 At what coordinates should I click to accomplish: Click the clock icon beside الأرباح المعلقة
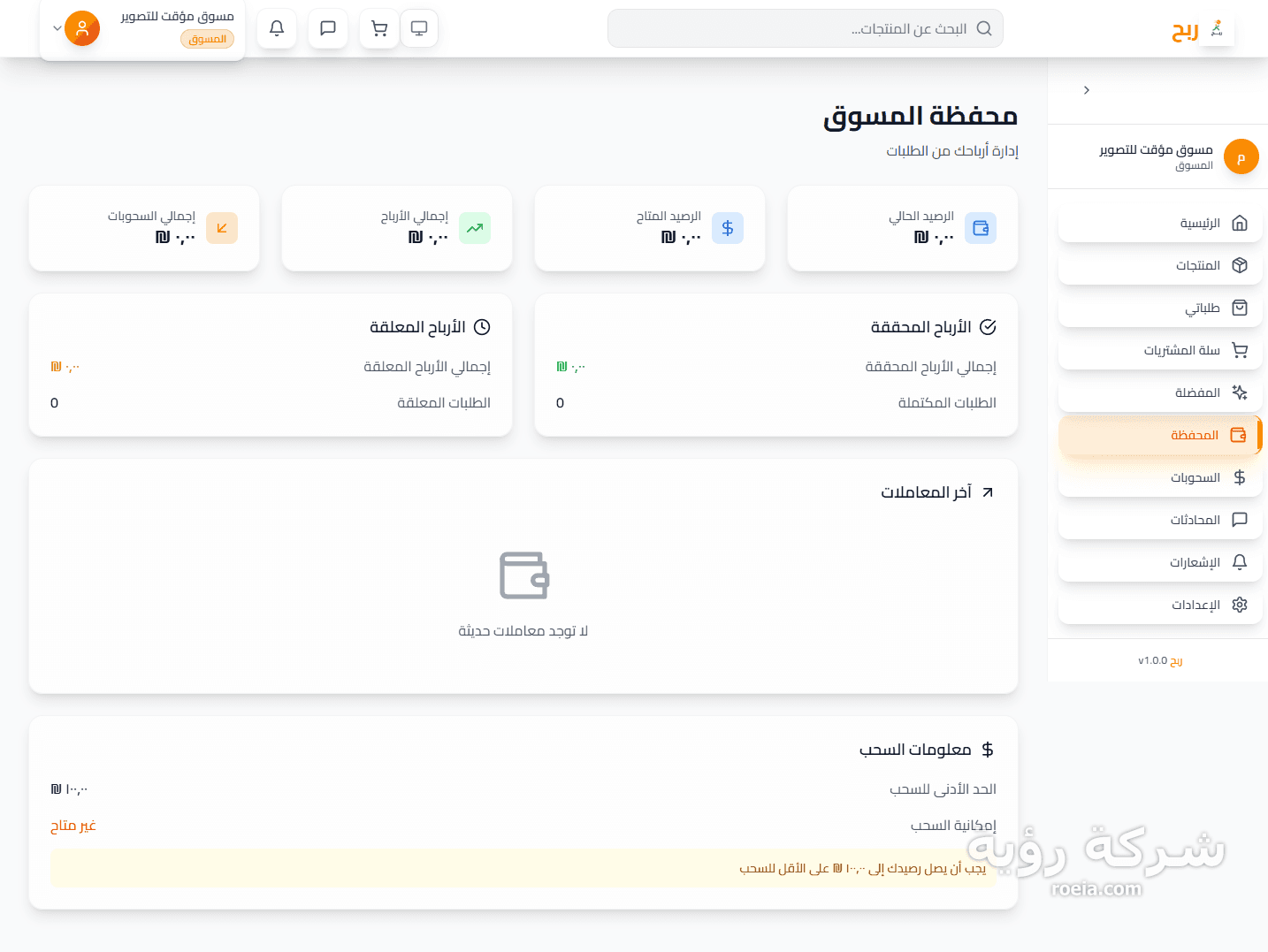click(x=482, y=327)
